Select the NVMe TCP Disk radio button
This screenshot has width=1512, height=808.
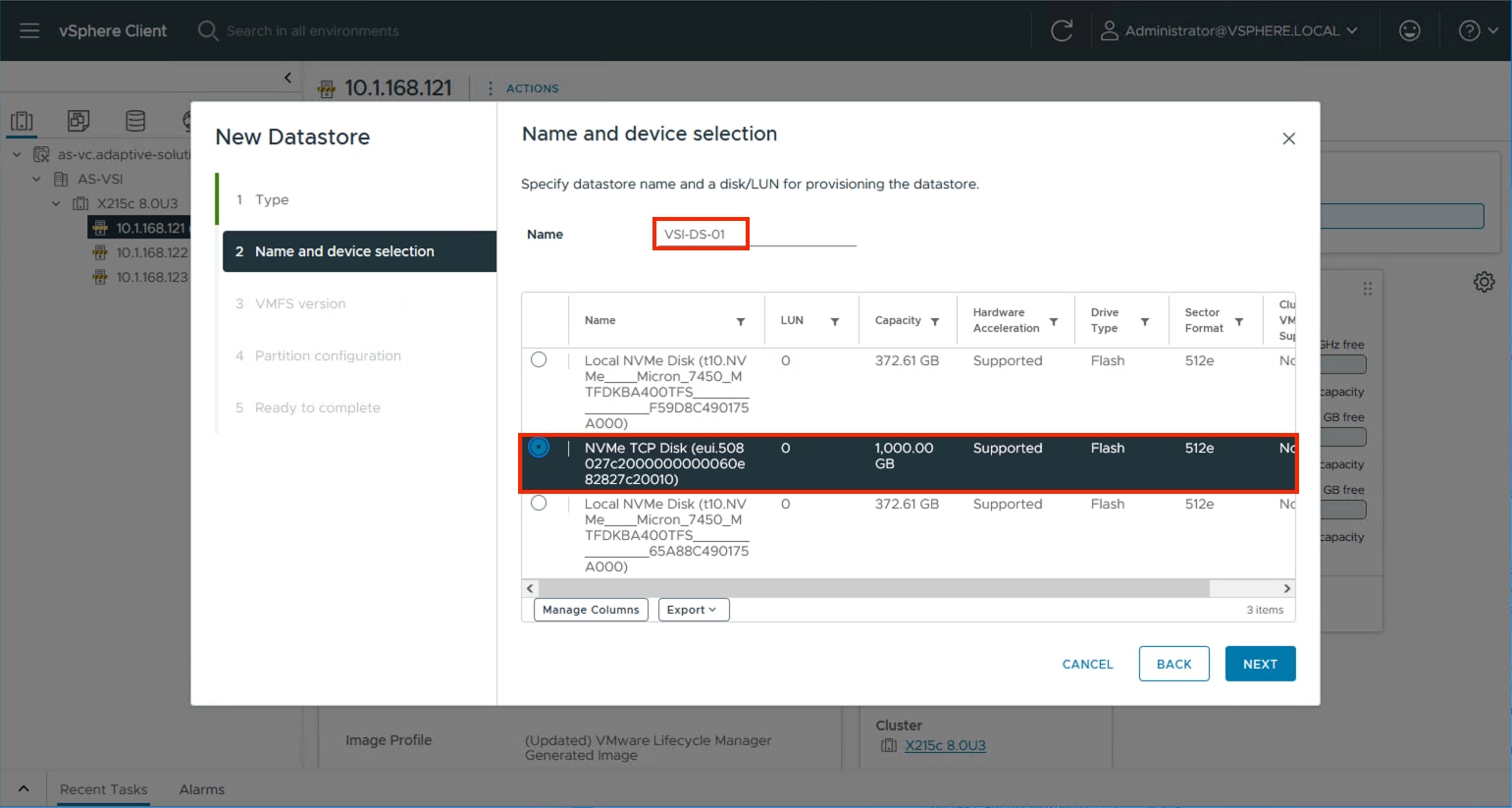click(x=539, y=447)
